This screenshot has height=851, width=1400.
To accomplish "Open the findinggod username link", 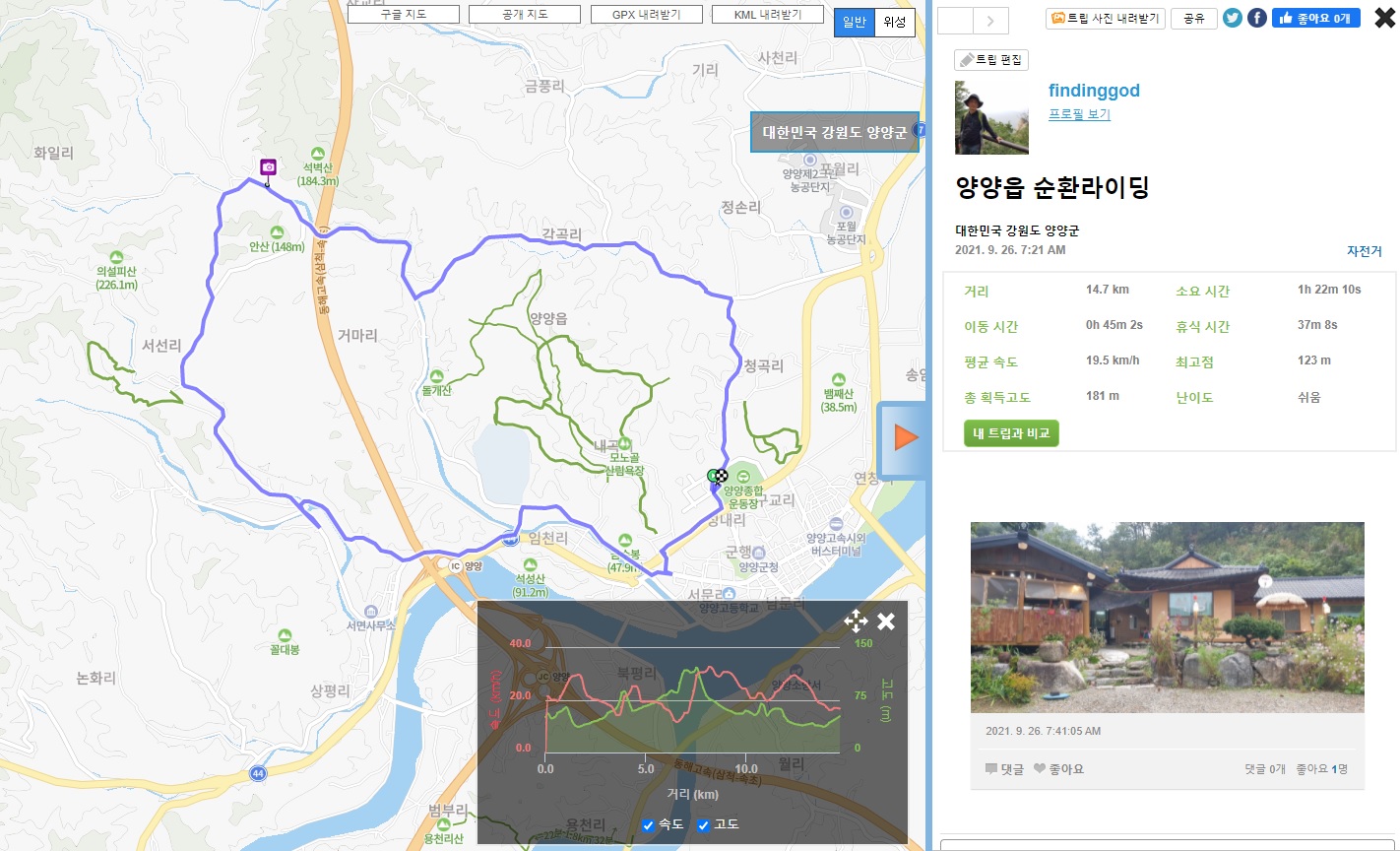I will pyautogui.click(x=1094, y=91).
